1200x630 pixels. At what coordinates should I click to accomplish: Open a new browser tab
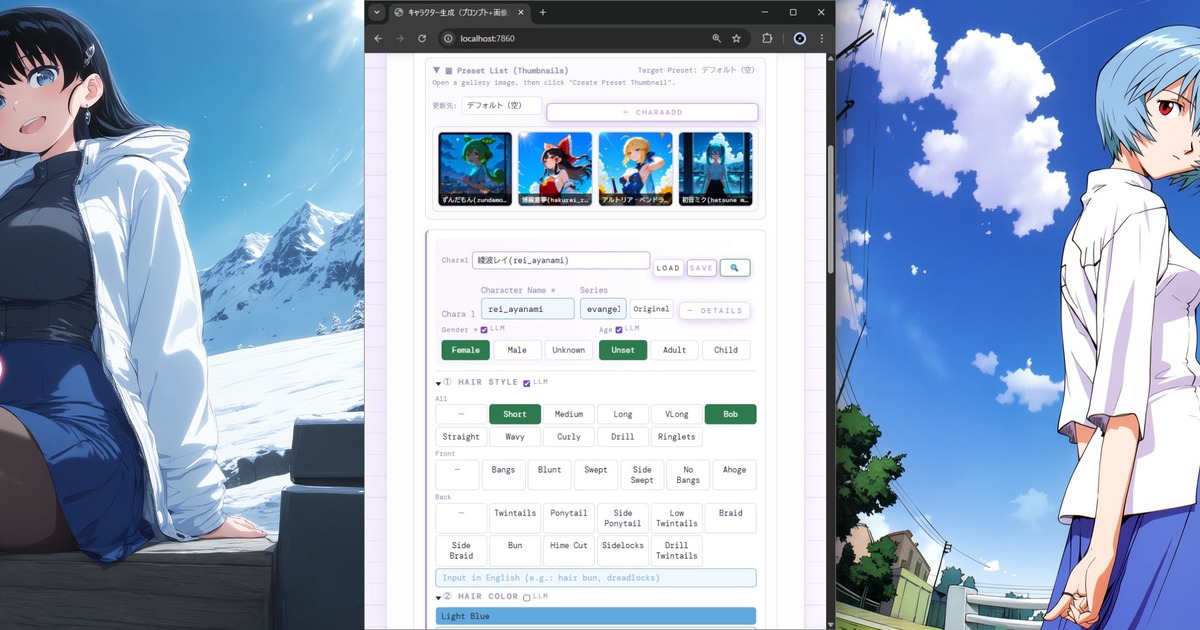pyautogui.click(x=543, y=12)
